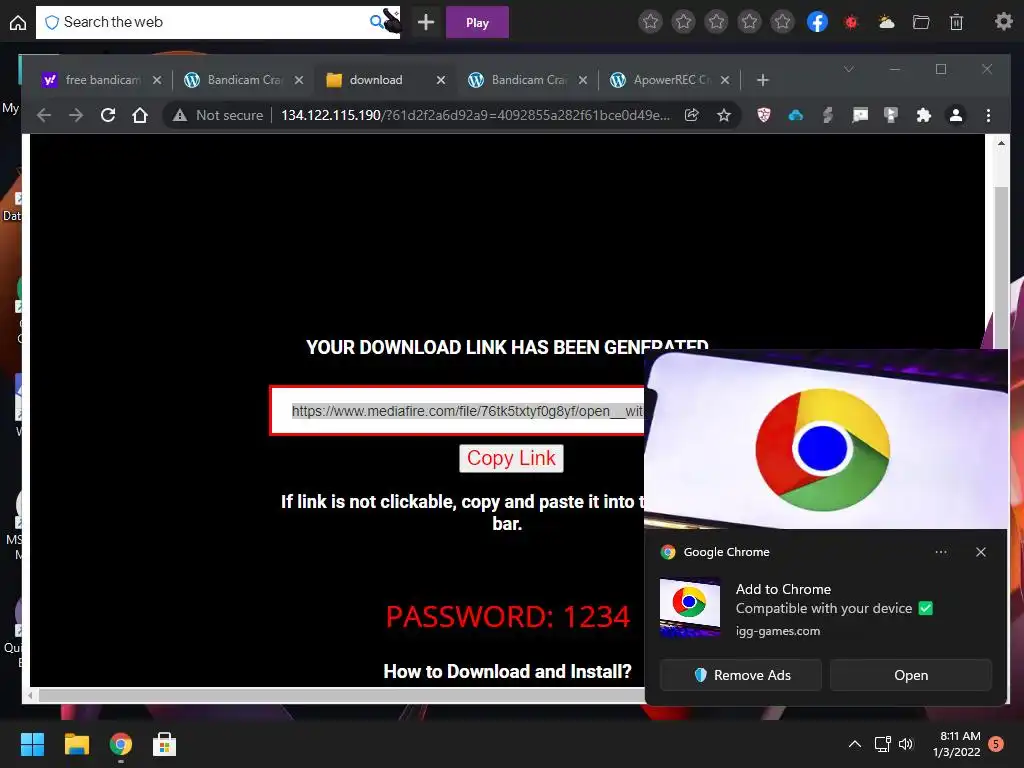Open launcher settings gear icon

click(x=1003, y=22)
